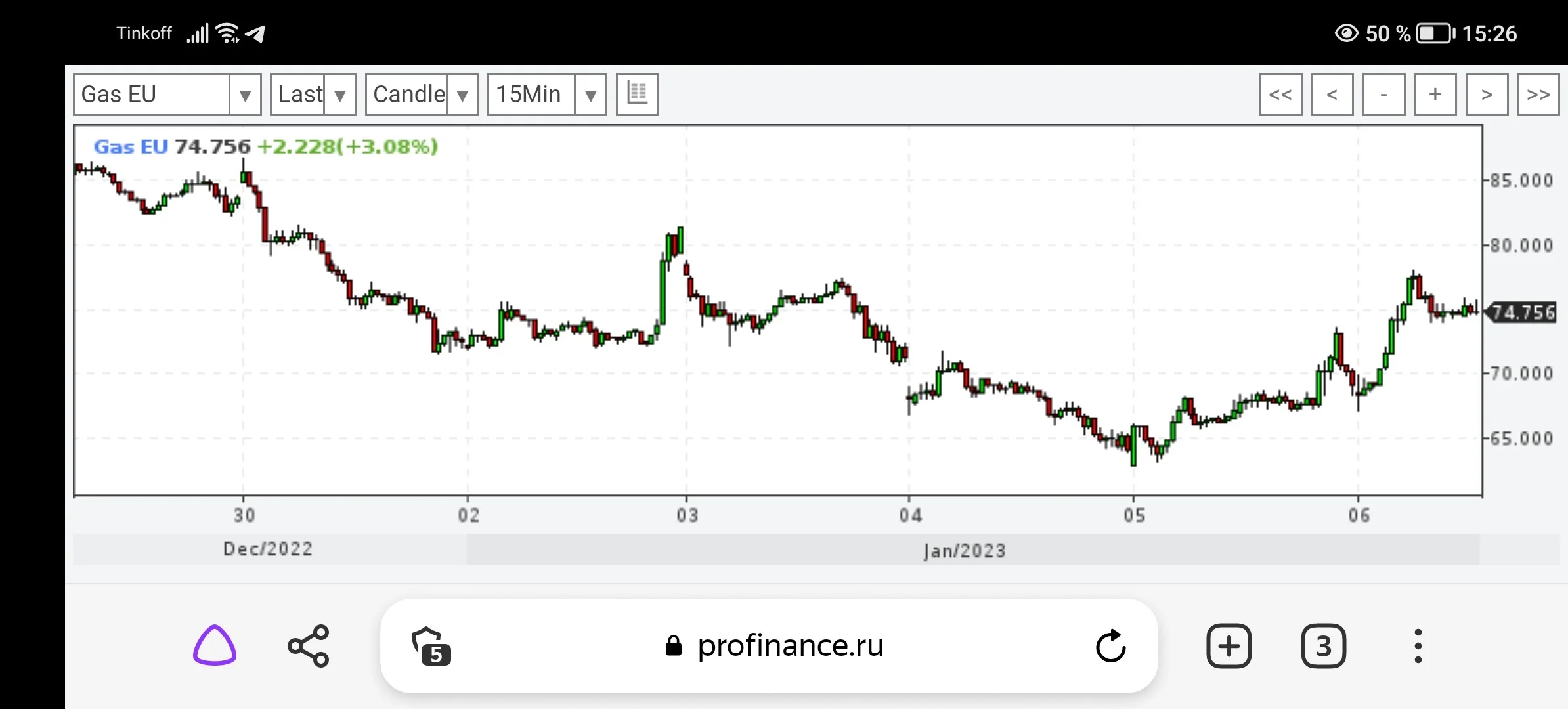1568x709 pixels.
Task: Click the Gas EU chart title text
Action: click(131, 146)
